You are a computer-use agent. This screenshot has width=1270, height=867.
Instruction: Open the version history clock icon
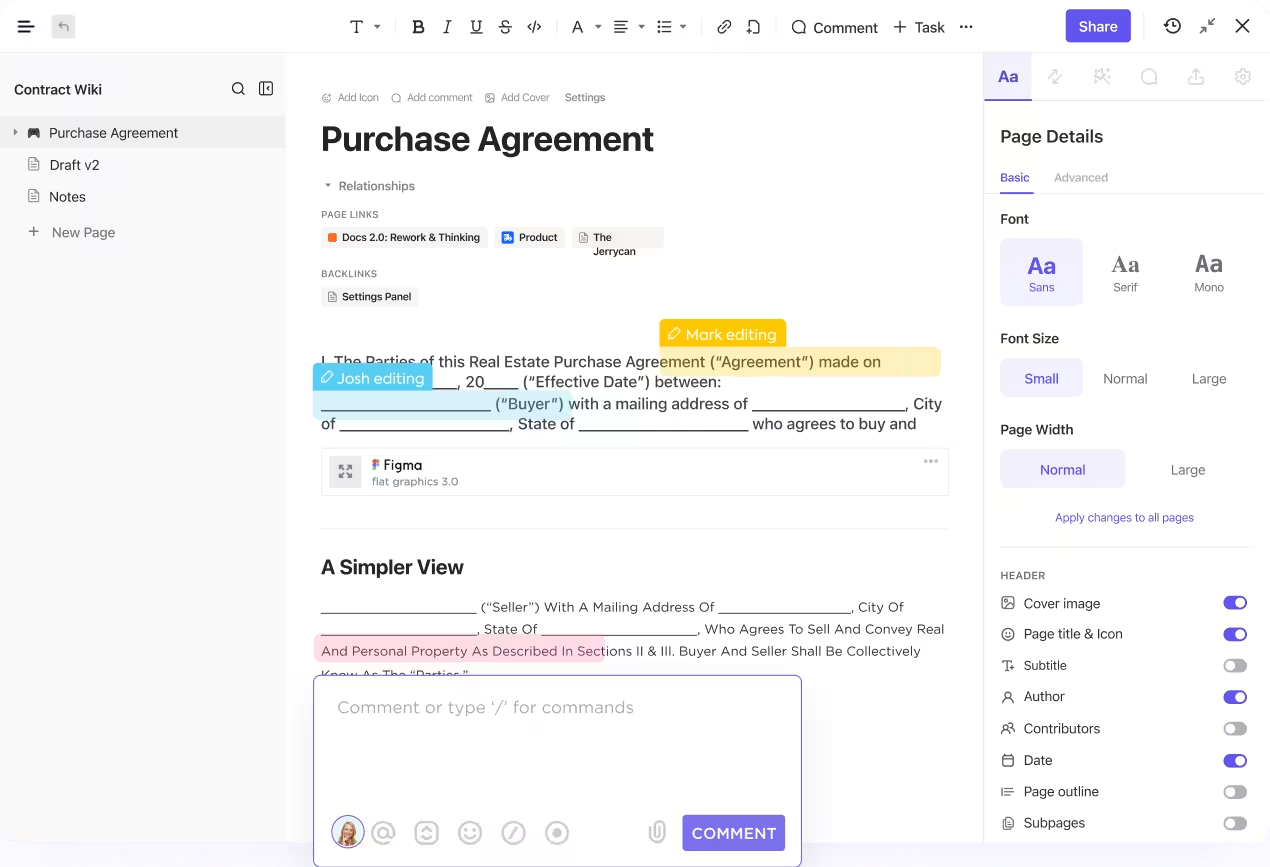tap(1172, 26)
